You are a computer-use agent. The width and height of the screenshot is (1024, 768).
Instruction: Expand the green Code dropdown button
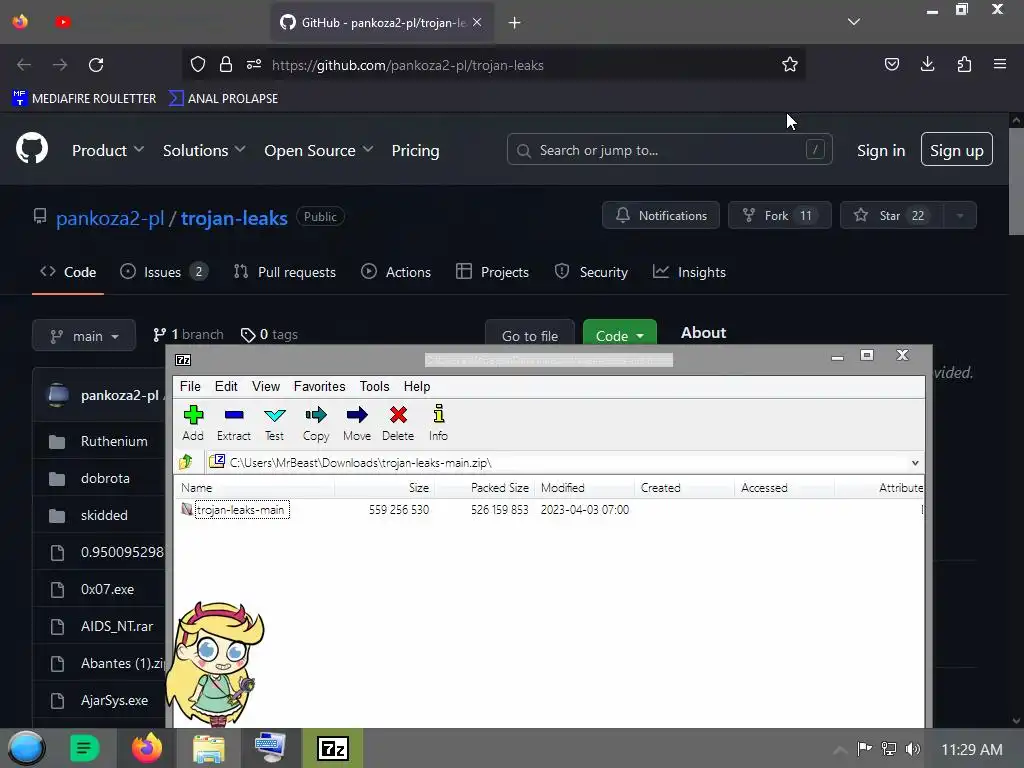pos(620,333)
